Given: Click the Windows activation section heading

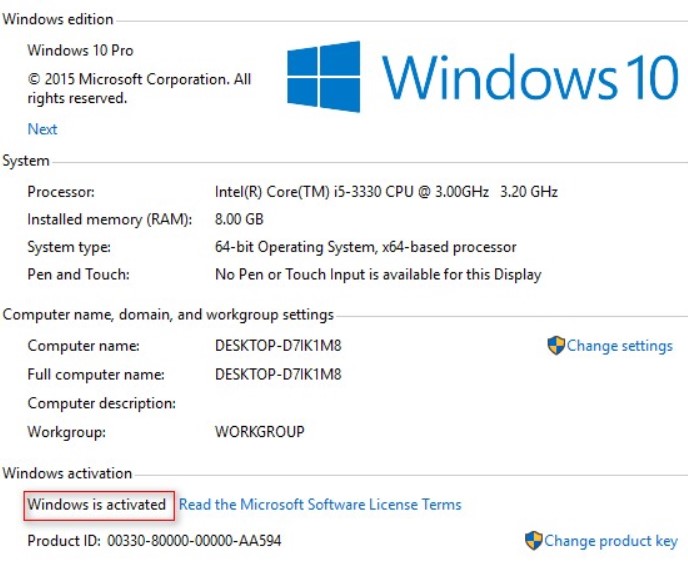Looking at the screenshot, I should [x=67, y=473].
